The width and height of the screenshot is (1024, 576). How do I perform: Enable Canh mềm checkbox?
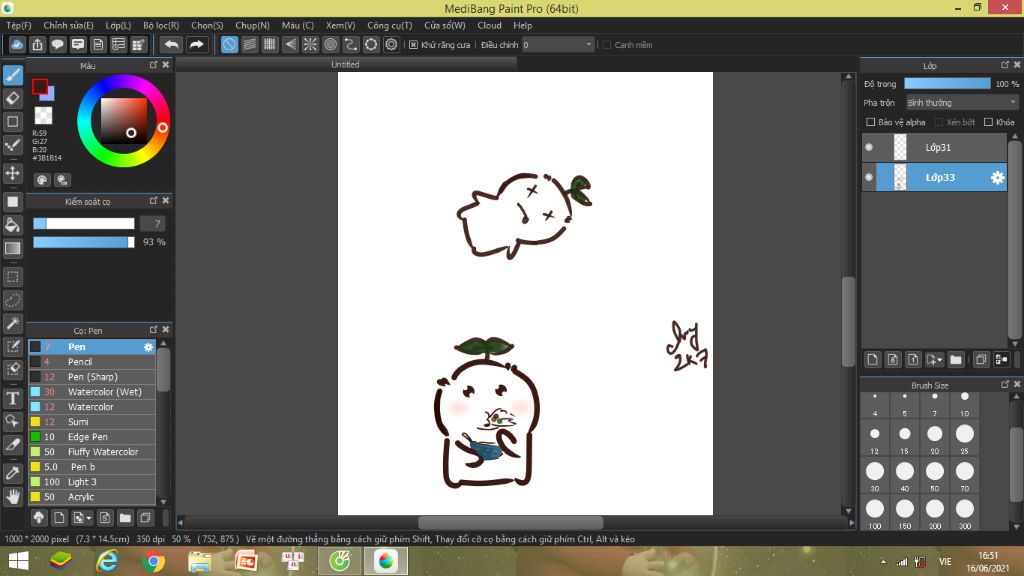[x=607, y=44]
